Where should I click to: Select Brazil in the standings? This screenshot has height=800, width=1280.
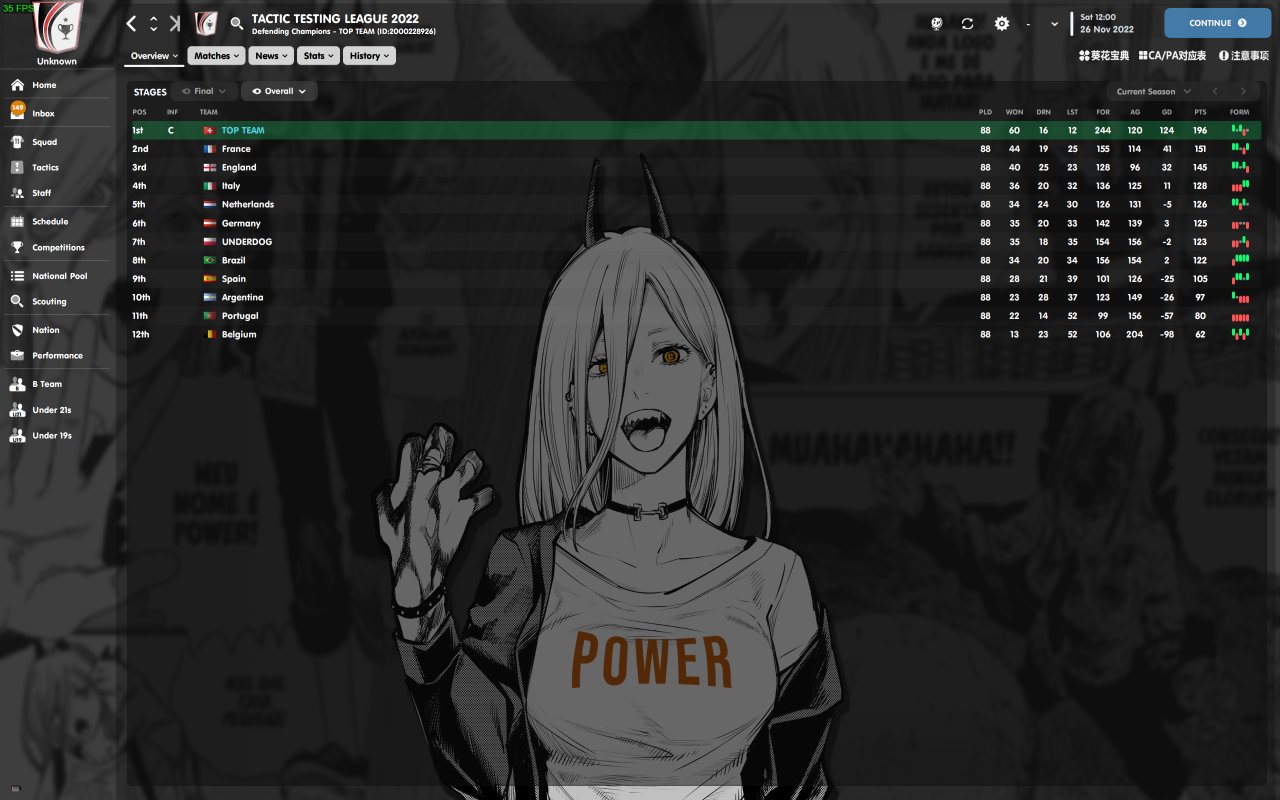point(233,260)
